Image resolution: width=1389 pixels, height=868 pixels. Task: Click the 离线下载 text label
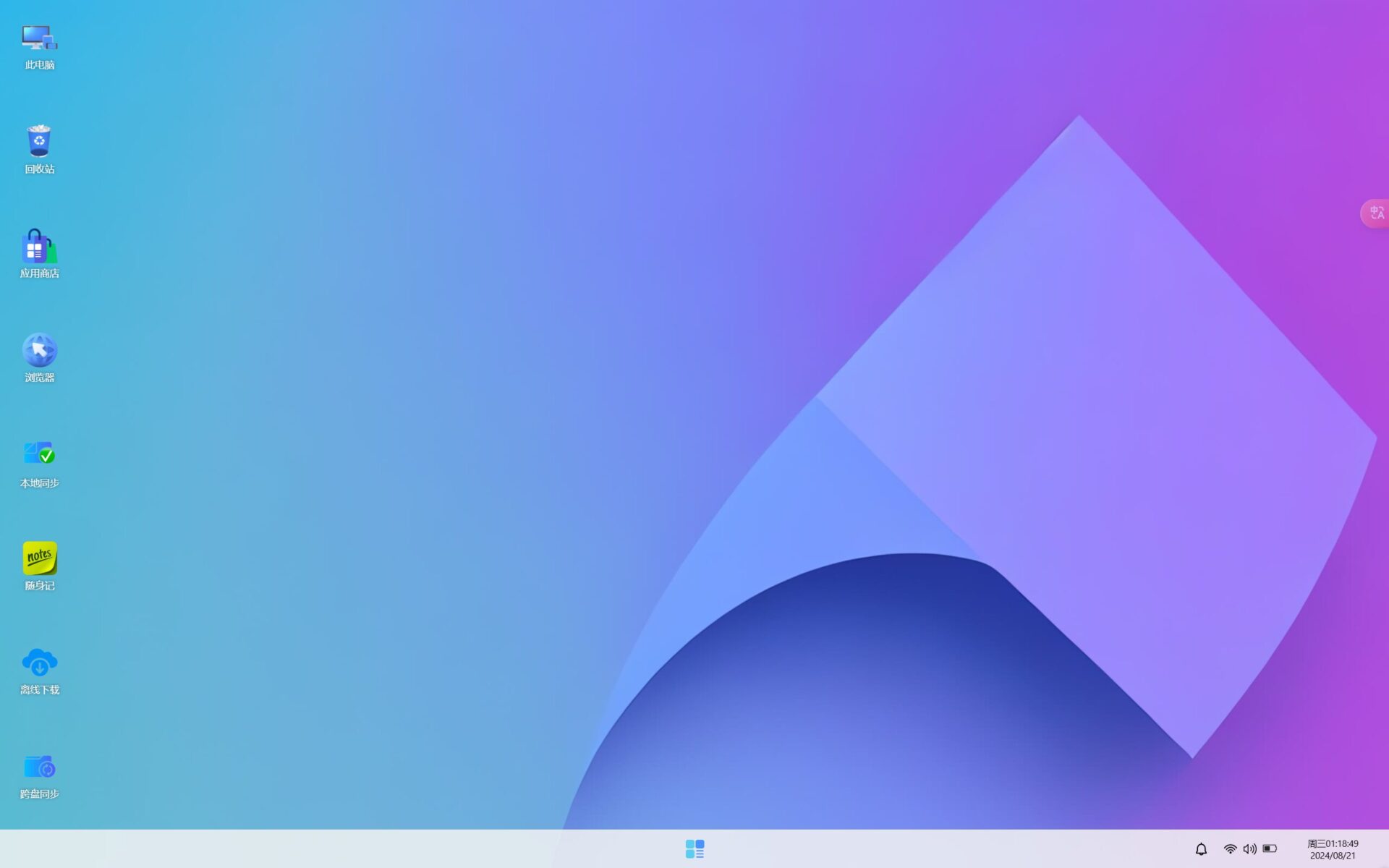click(x=39, y=690)
